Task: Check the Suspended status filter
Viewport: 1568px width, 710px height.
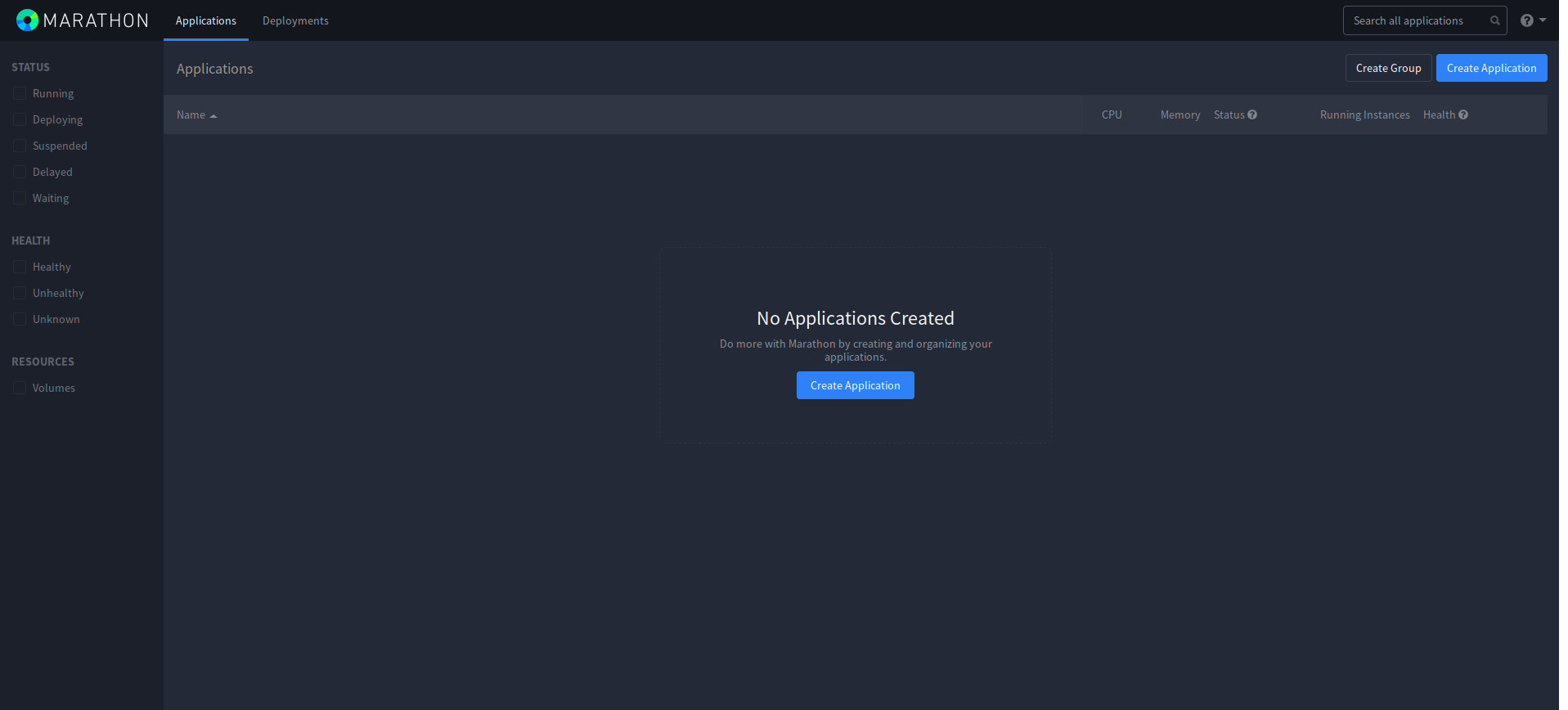Action: click(x=20, y=146)
